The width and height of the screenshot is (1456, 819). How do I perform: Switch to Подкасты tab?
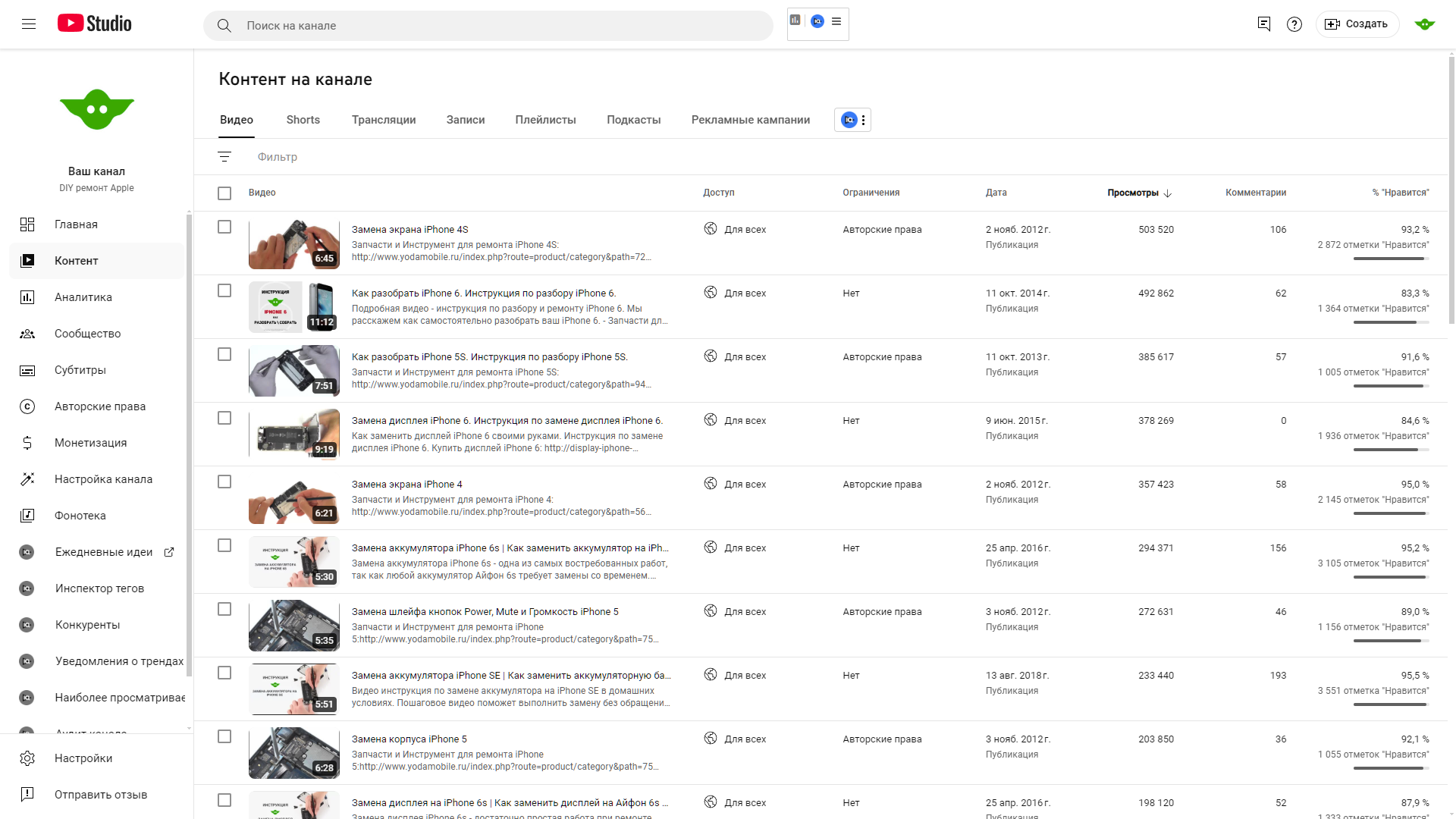[x=634, y=120]
